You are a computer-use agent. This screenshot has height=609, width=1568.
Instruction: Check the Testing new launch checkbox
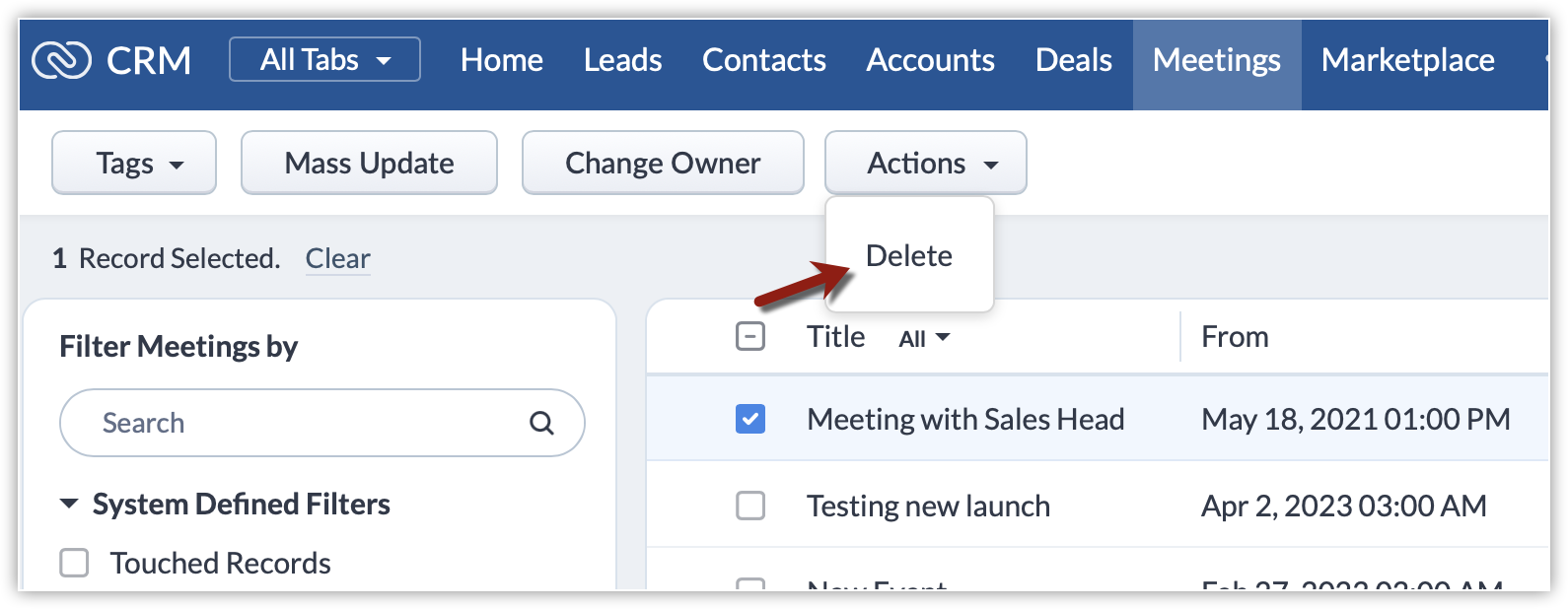pyautogui.click(x=750, y=507)
